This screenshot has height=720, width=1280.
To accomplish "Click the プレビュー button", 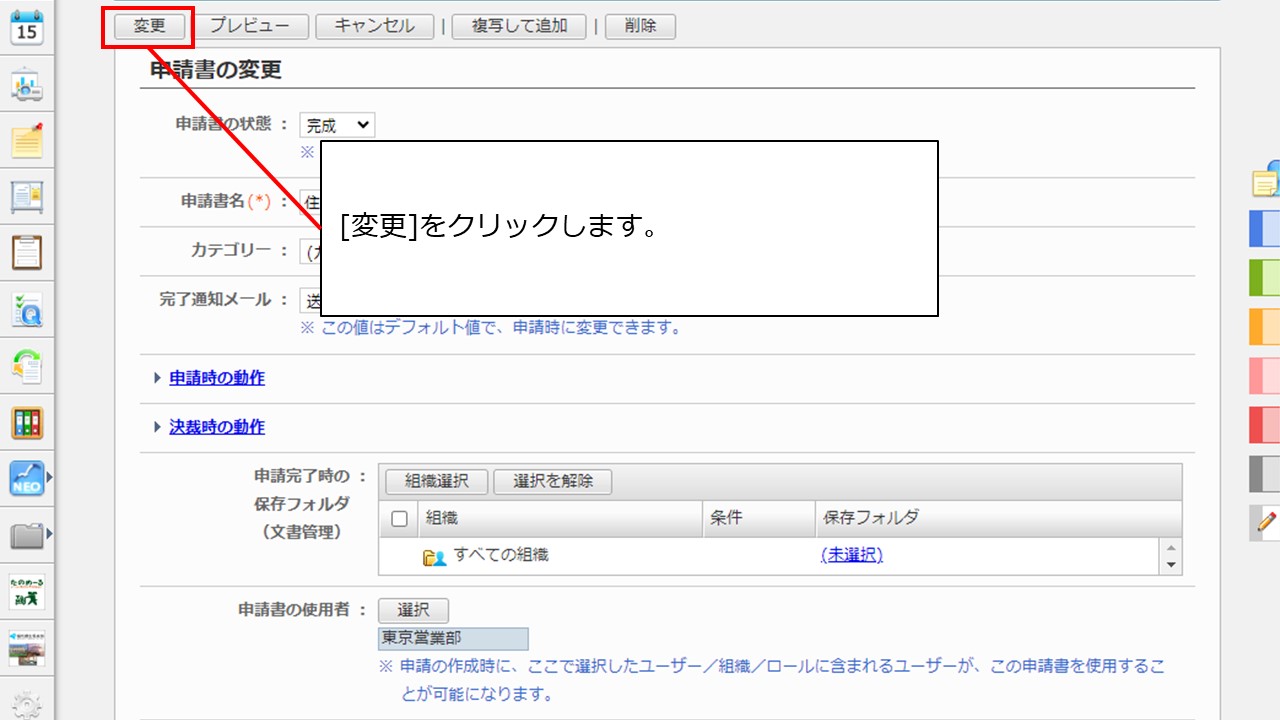I will point(250,26).
